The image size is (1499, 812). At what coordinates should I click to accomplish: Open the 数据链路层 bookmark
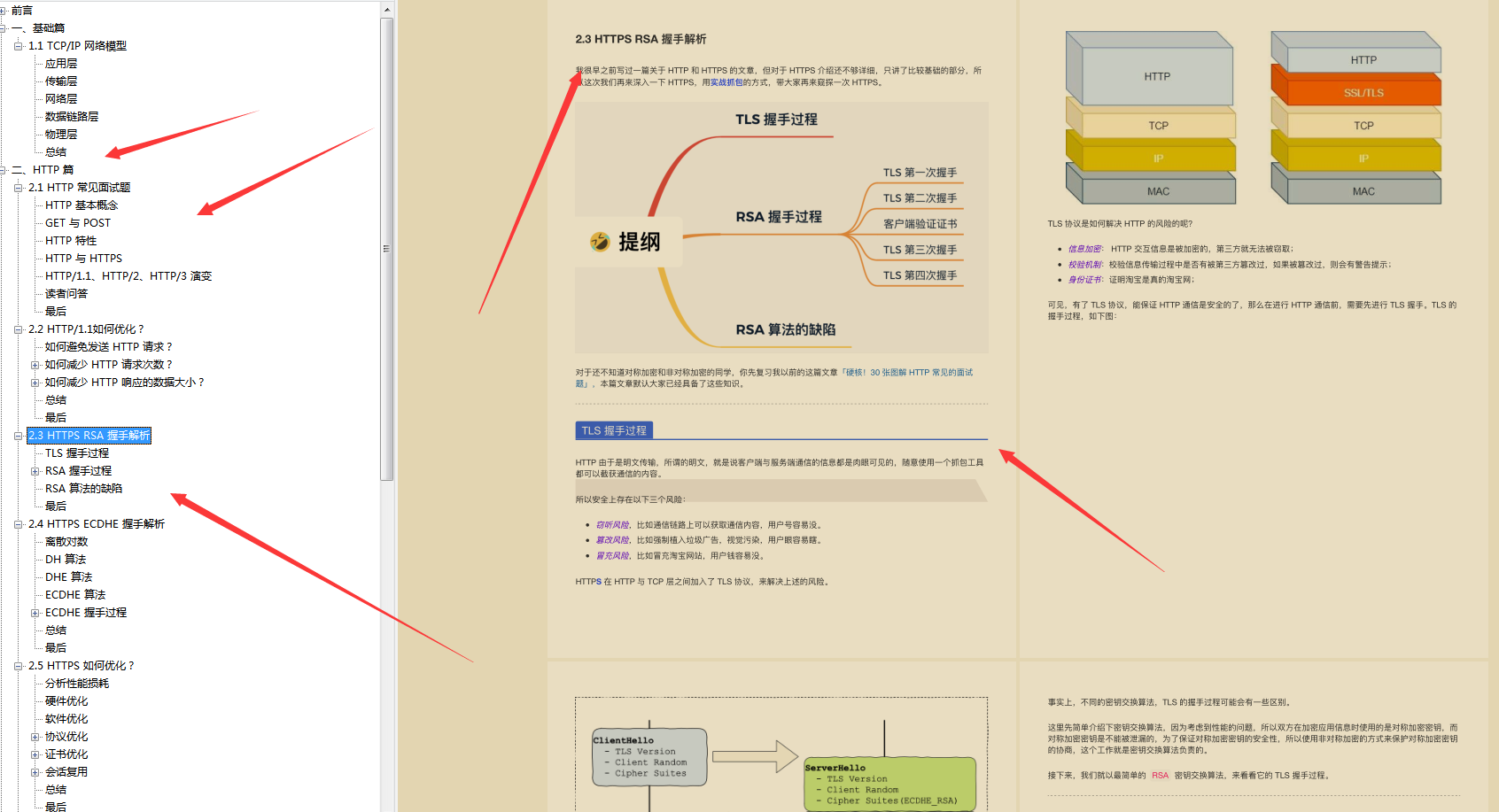click(72, 117)
